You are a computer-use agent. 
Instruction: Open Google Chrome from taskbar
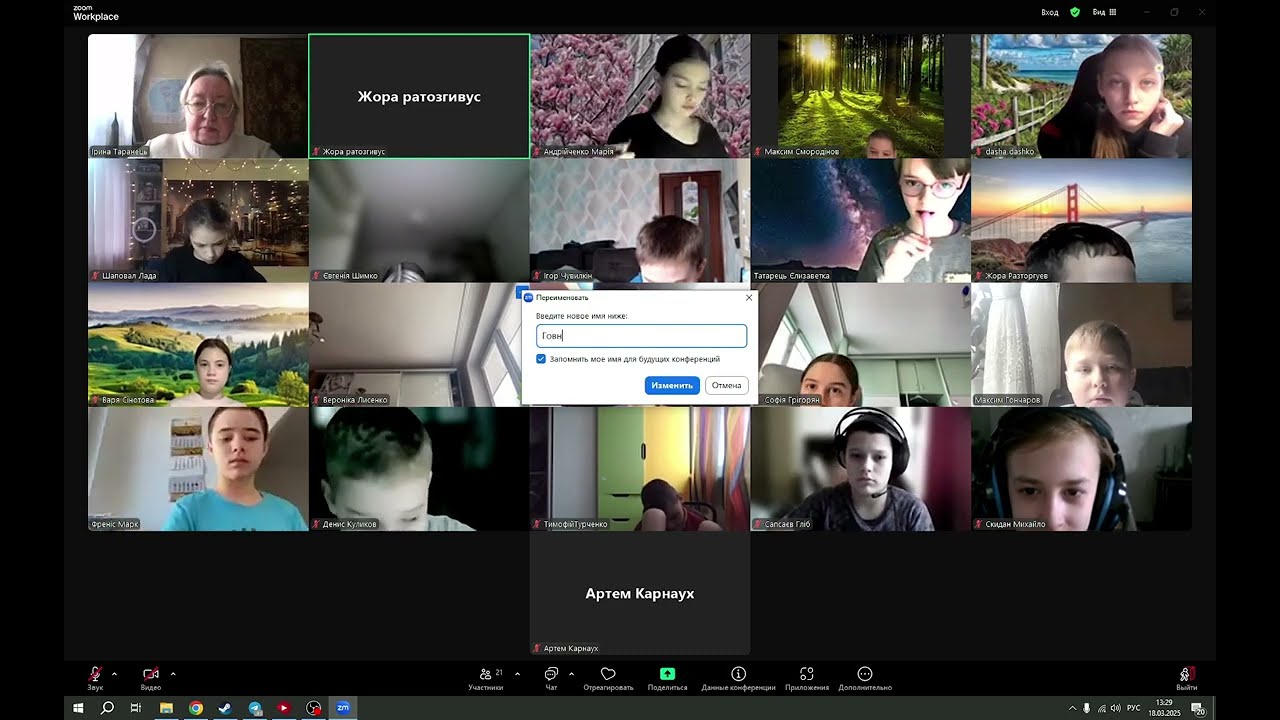pyautogui.click(x=196, y=708)
